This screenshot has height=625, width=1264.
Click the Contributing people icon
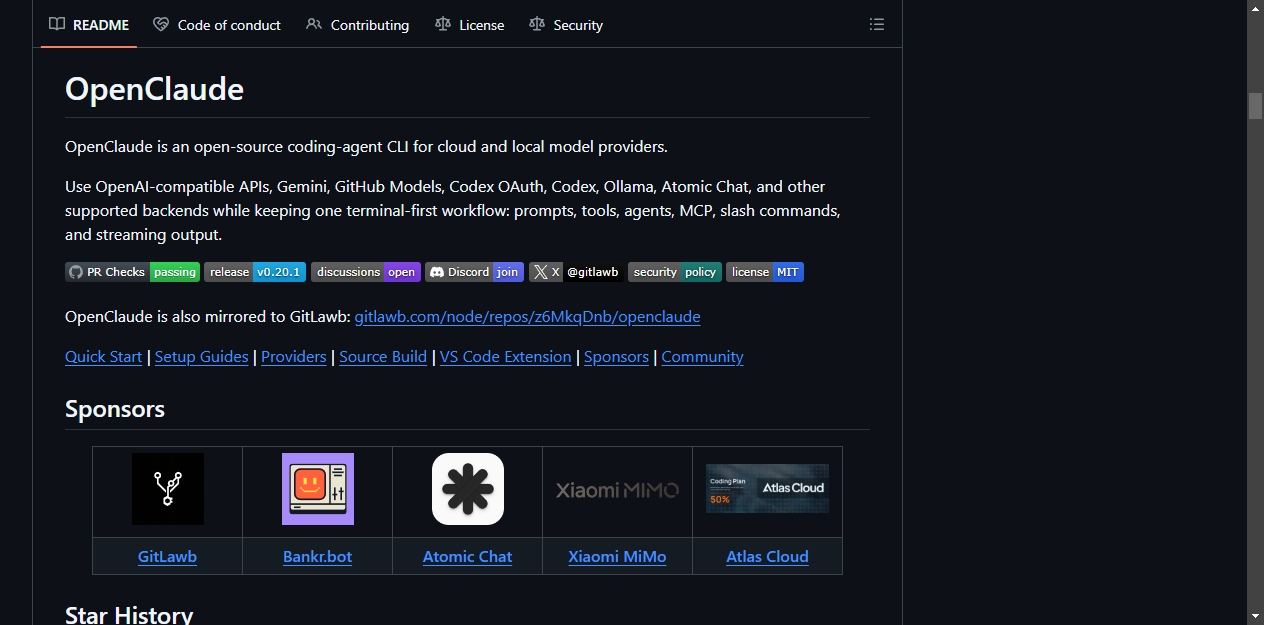pos(314,24)
